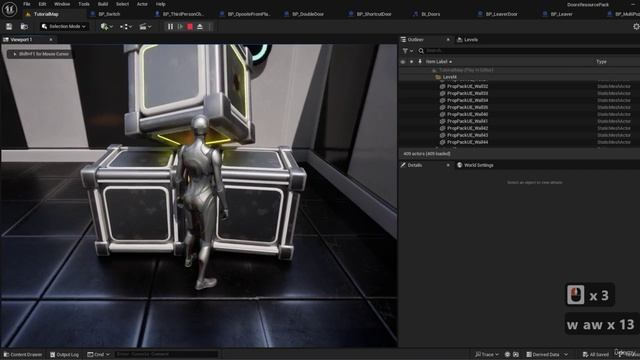Open the Cmd console type dropdown
640x360 pixels.
[98, 354]
